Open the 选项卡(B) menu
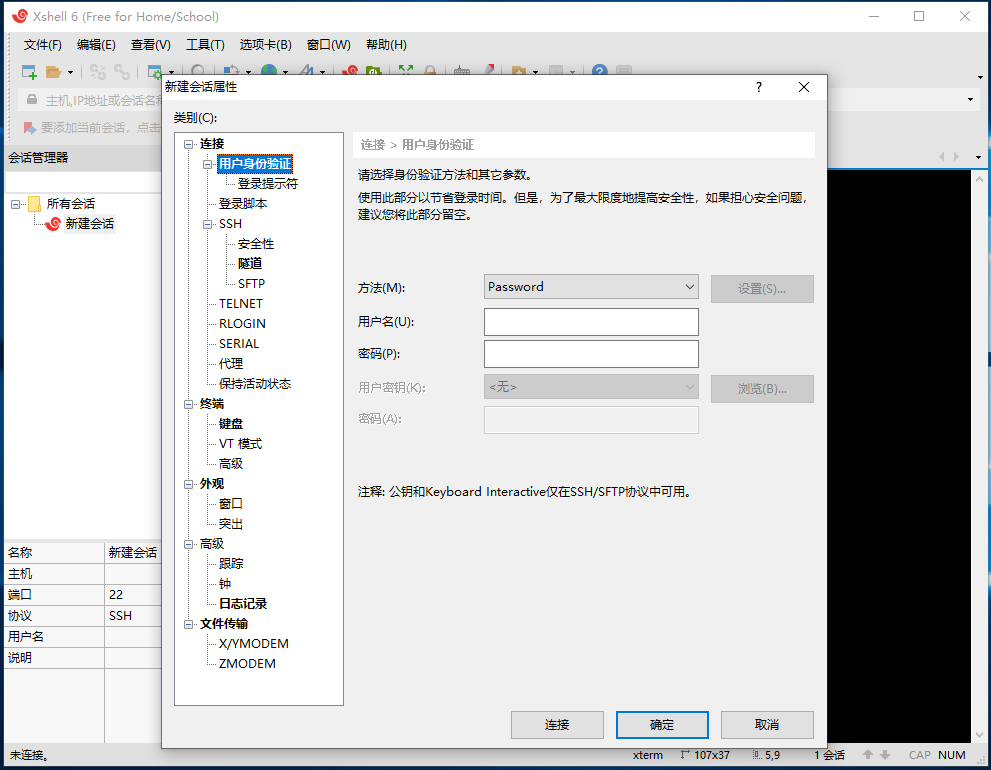 pos(265,45)
